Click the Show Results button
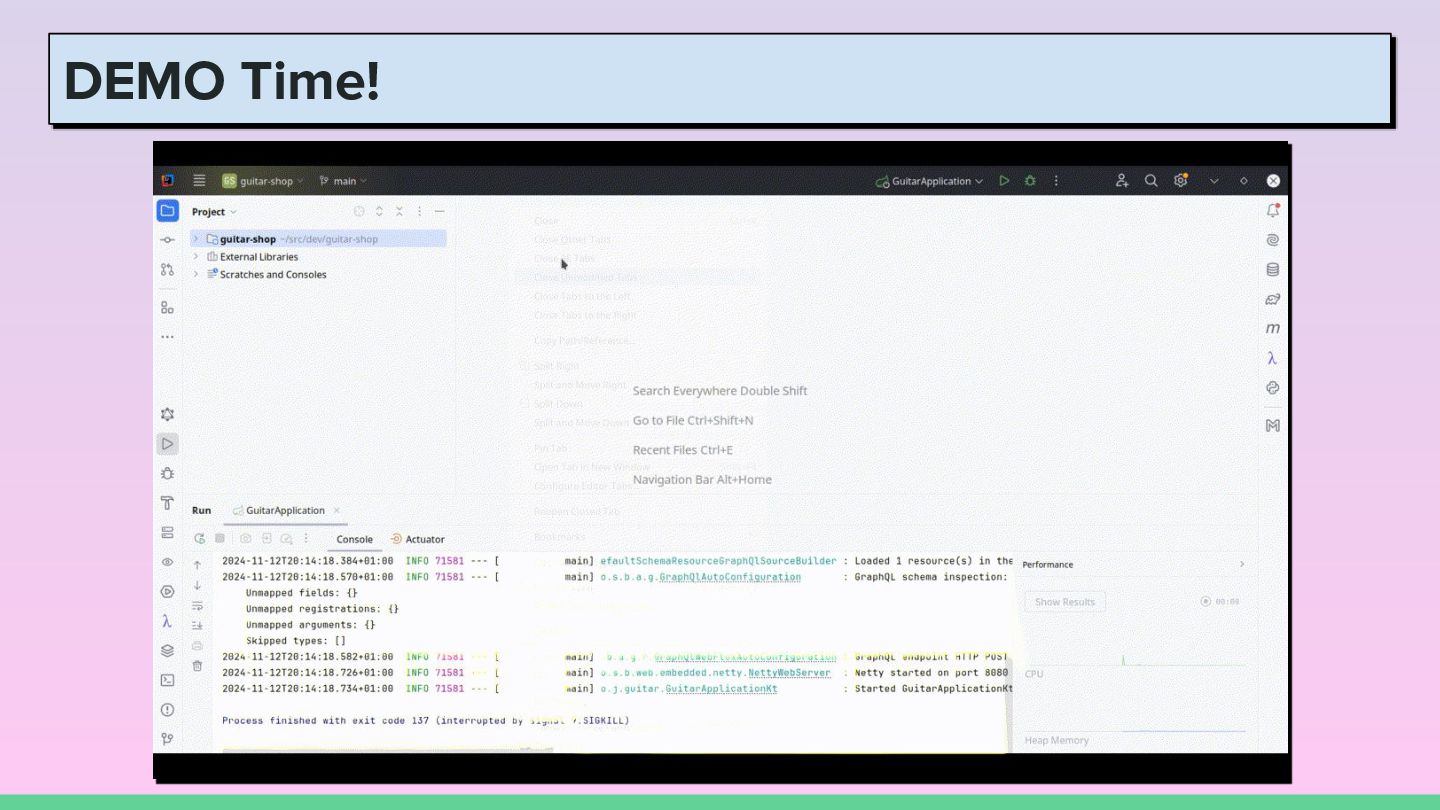Image resolution: width=1440 pixels, height=810 pixels. click(x=1065, y=602)
